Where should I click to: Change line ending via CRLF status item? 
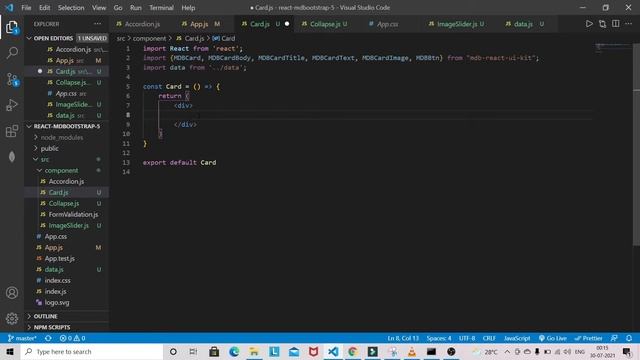pyautogui.click(x=489, y=338)
